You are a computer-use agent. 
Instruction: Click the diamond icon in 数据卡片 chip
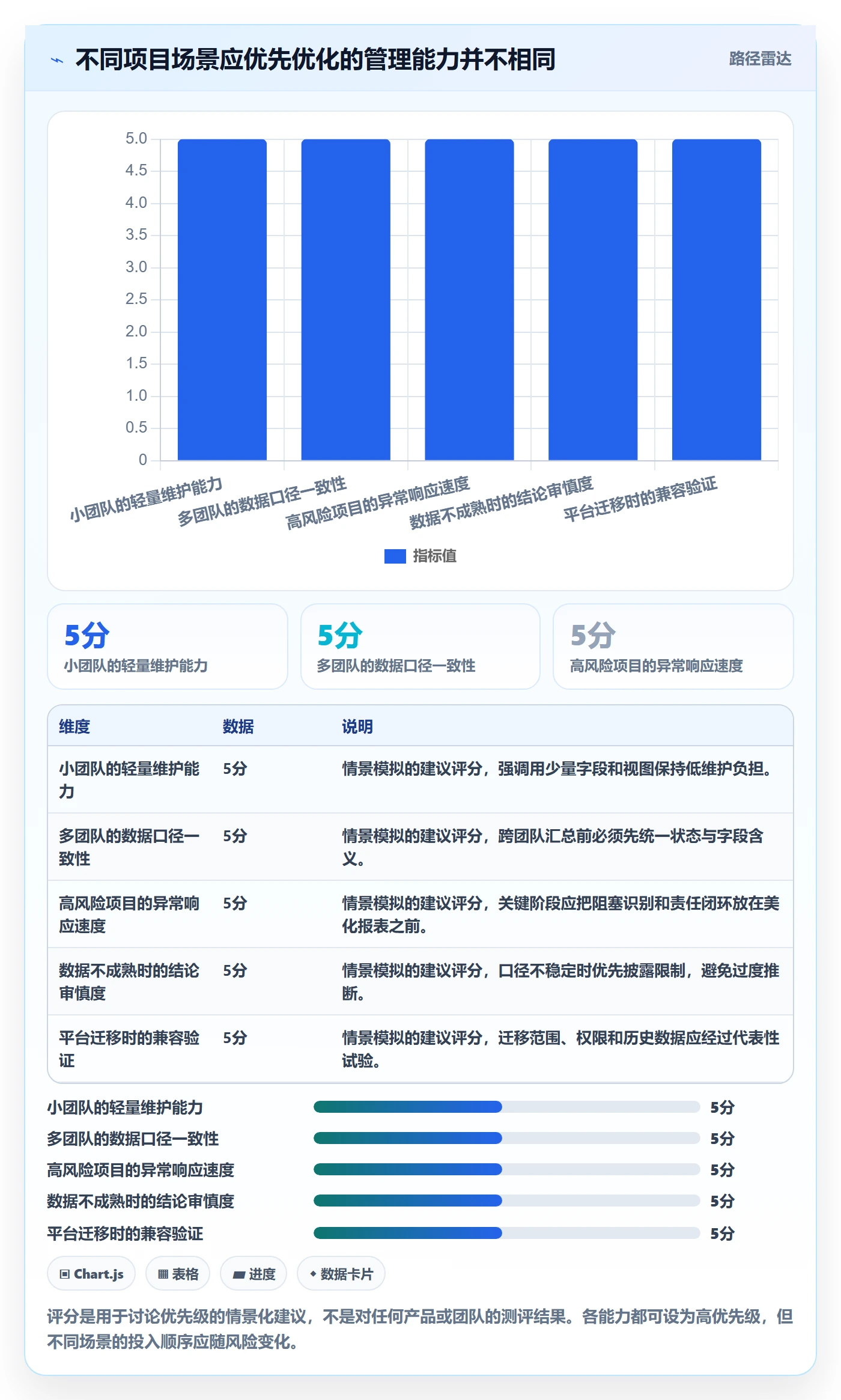[313, 1274]
